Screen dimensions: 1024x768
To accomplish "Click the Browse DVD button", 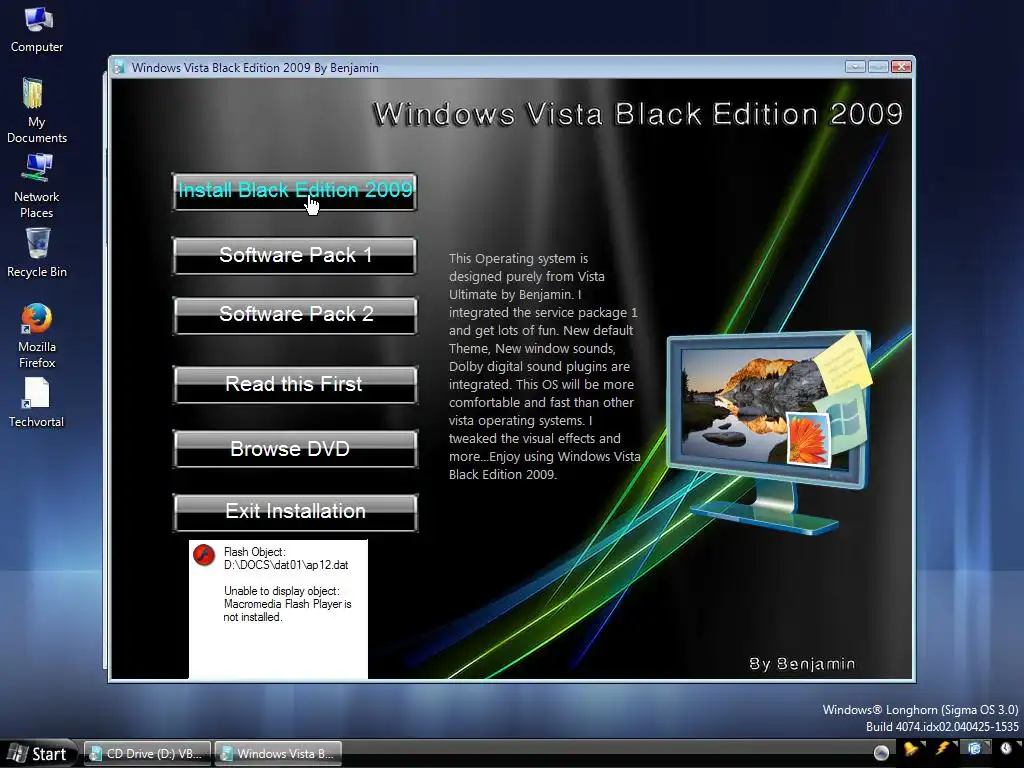I will tap(295, 449).
